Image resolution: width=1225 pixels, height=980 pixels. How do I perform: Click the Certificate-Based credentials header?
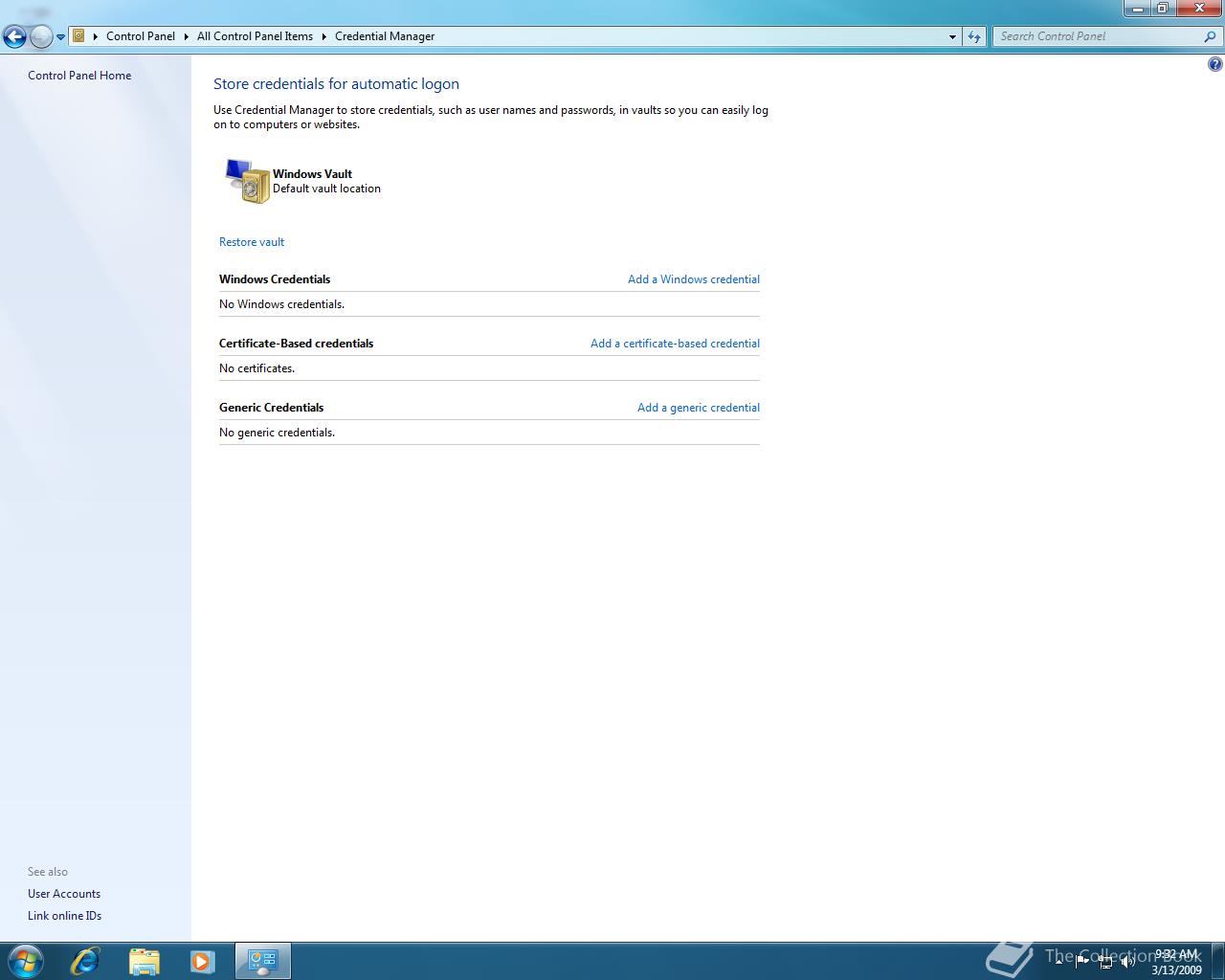(296, 344)
